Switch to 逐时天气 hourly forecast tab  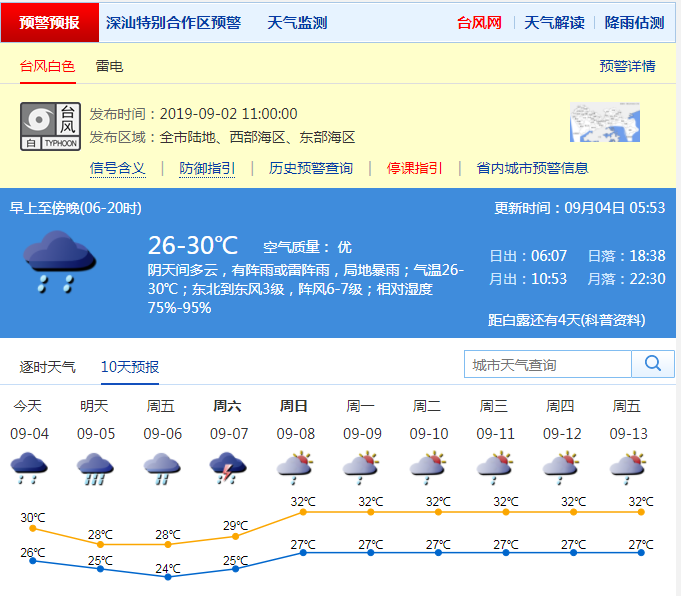point(47,367)
